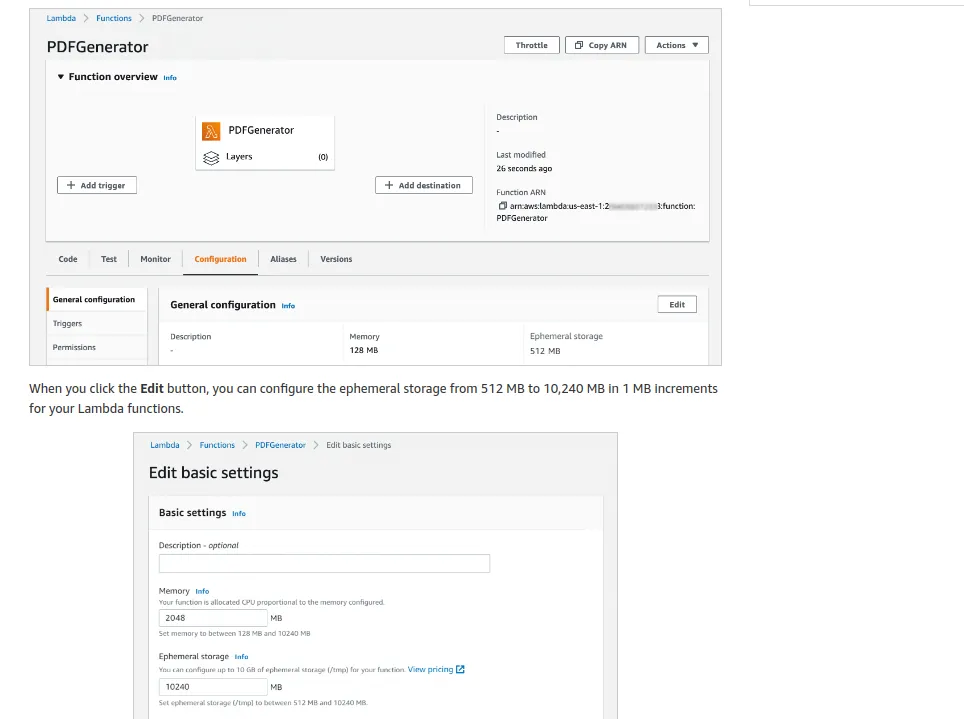Click the PDFGenerator page title
Image resolution: width=964 pixels, height=719 pixels.
coord(98,47)
